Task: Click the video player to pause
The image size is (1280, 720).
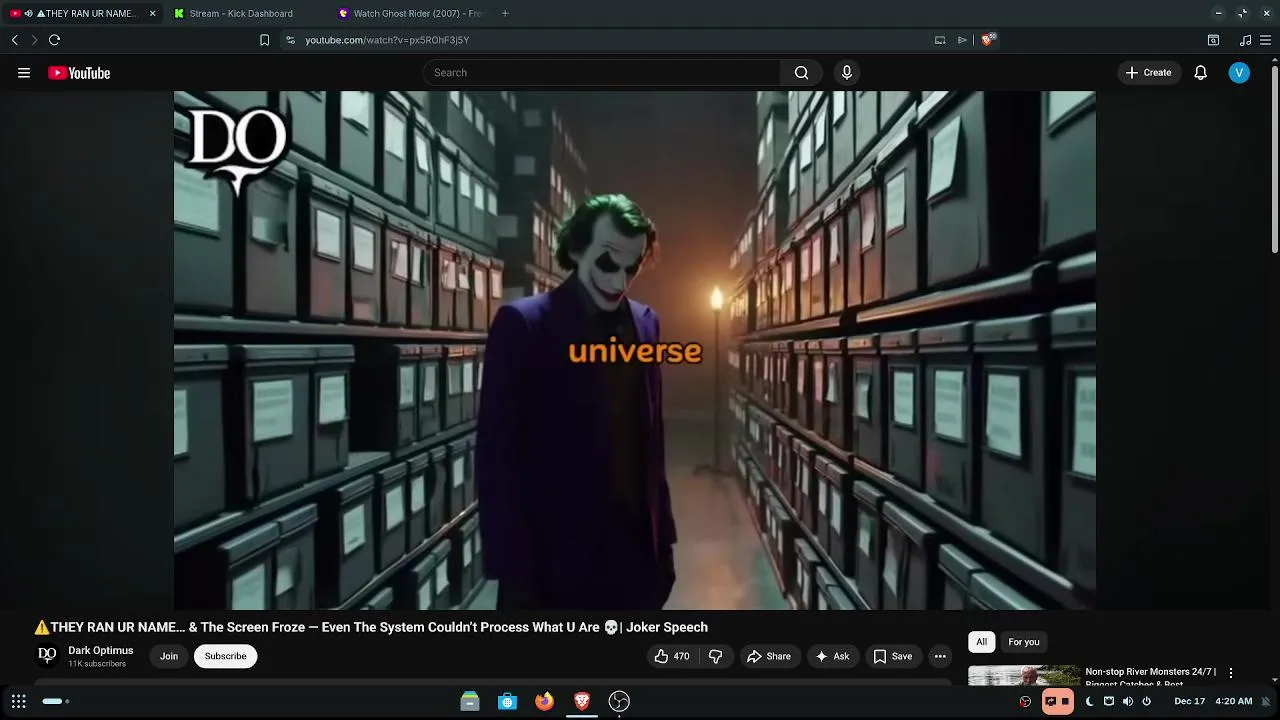Action: coord(634,350)
